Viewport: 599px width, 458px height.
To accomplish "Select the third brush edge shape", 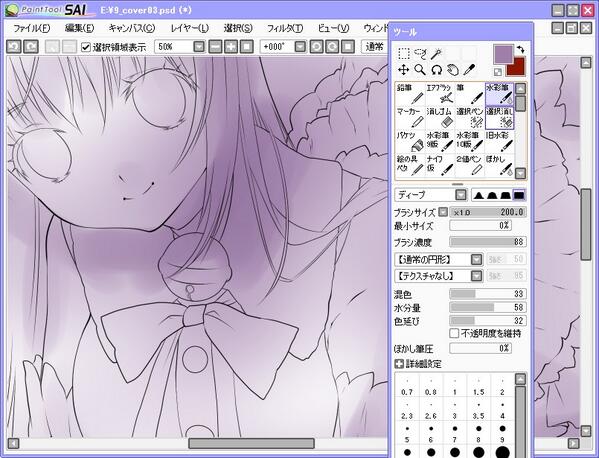I will coord(505,195).
